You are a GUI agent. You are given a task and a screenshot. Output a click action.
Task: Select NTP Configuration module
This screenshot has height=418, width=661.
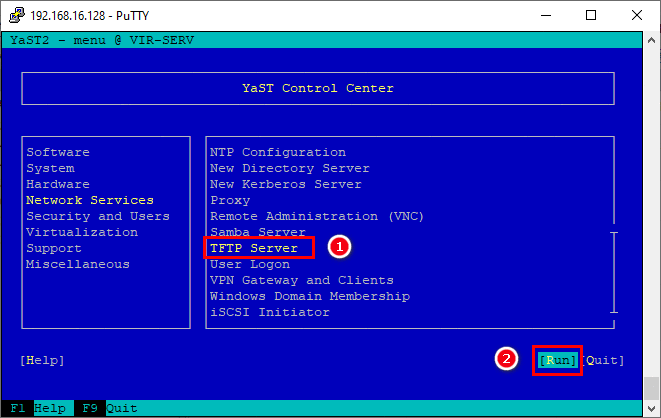(278, 152)
